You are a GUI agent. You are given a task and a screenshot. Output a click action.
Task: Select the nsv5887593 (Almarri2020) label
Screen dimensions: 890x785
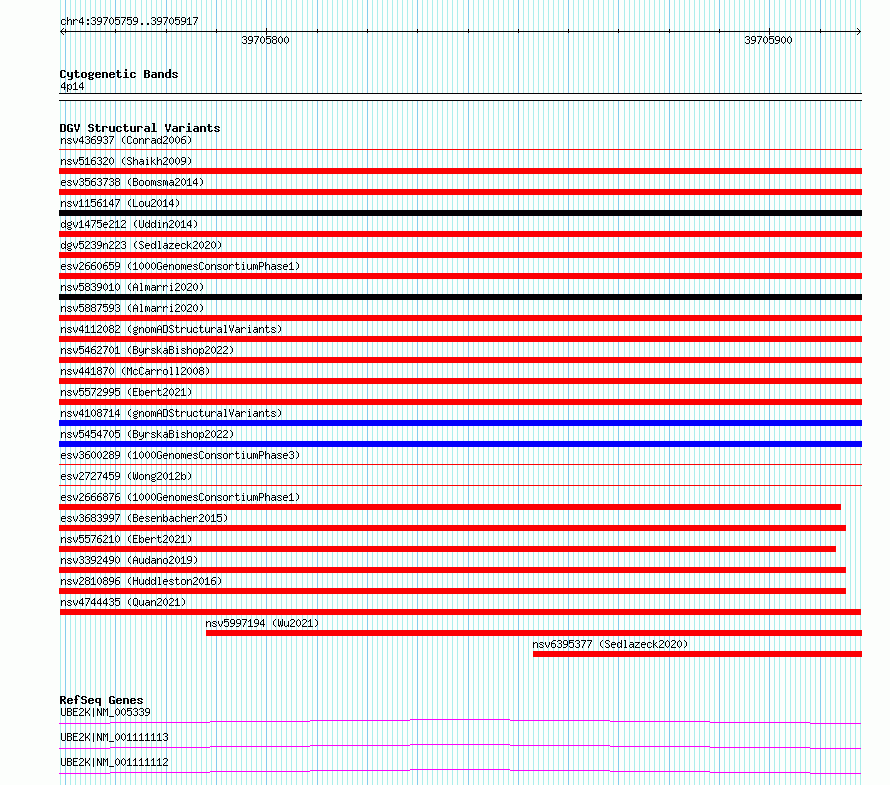pyautogui.click(x=132, y=308)
